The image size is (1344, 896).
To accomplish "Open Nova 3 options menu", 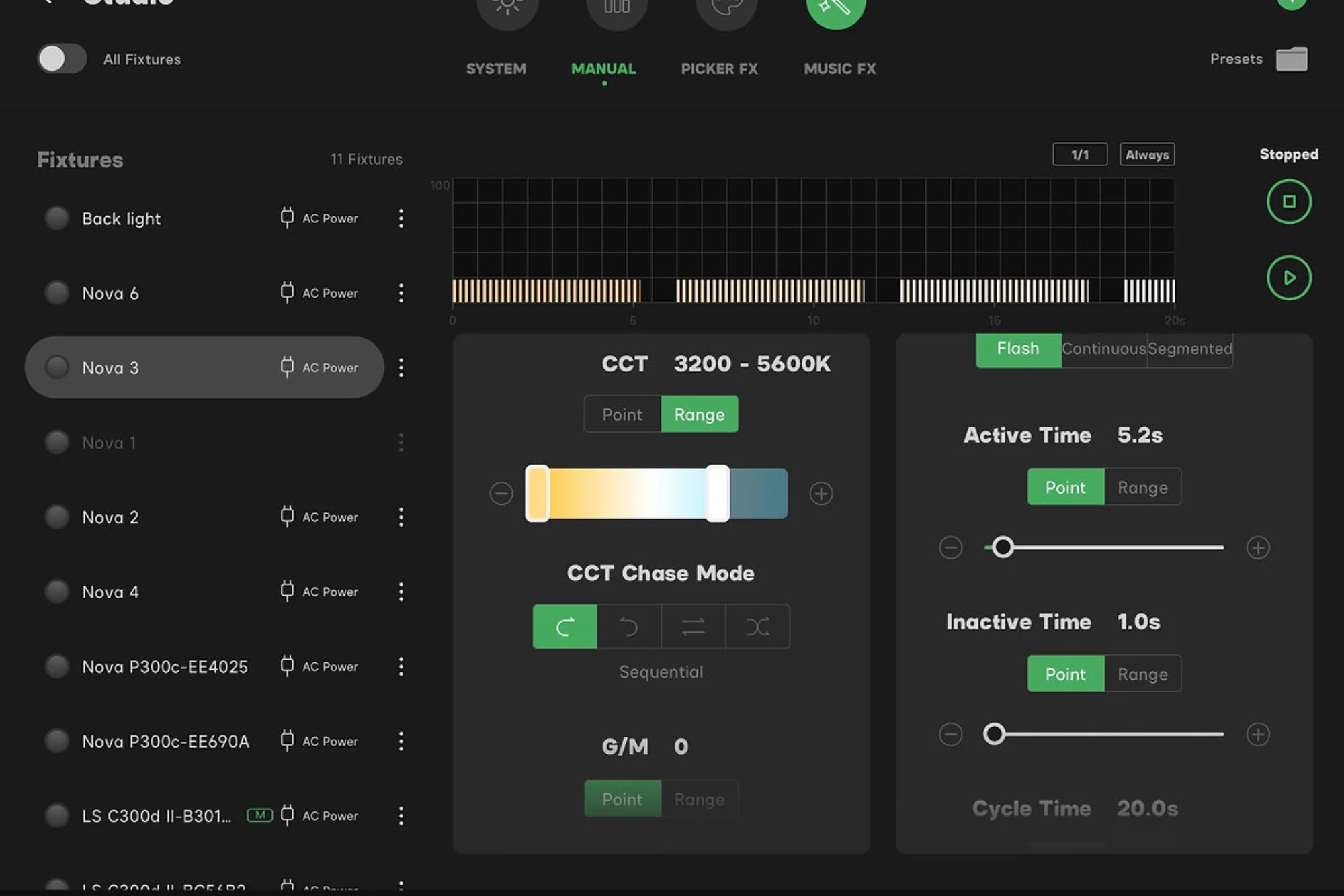I will click(401, 367).
